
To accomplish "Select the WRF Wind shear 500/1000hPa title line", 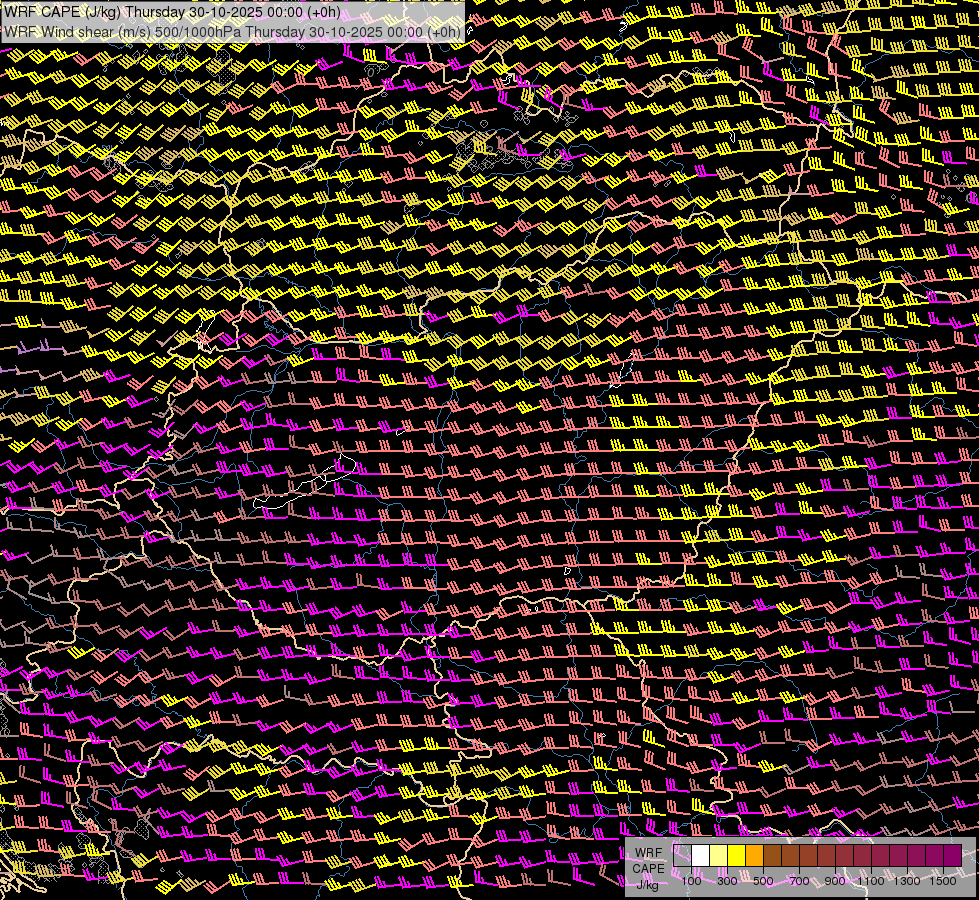I will tap(232, 31).
